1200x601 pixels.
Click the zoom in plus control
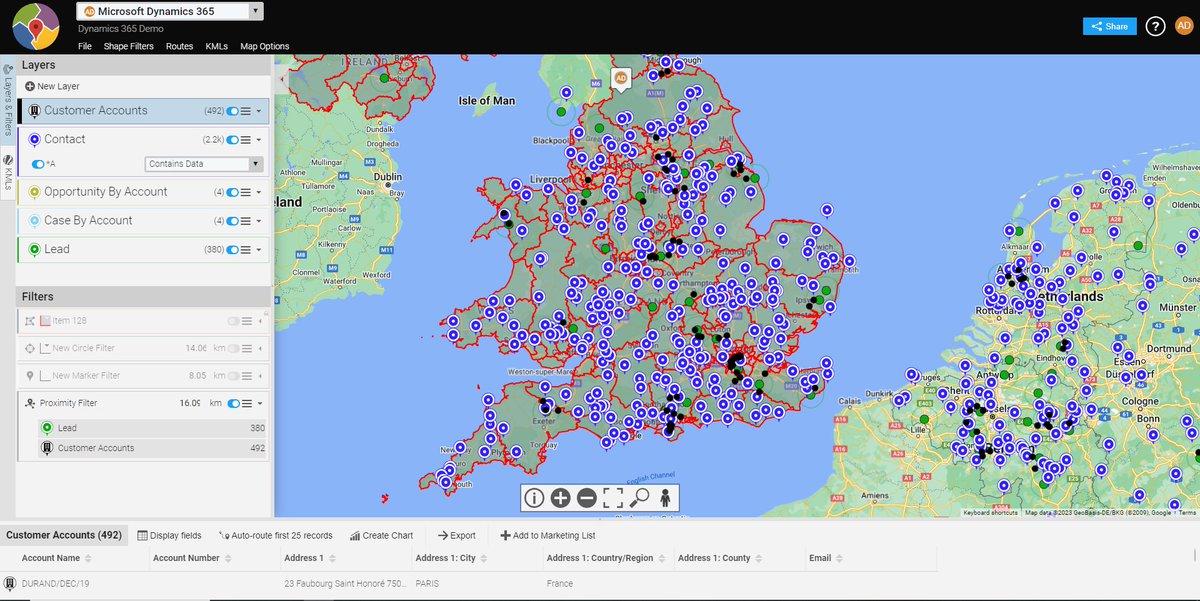(559, 497)
